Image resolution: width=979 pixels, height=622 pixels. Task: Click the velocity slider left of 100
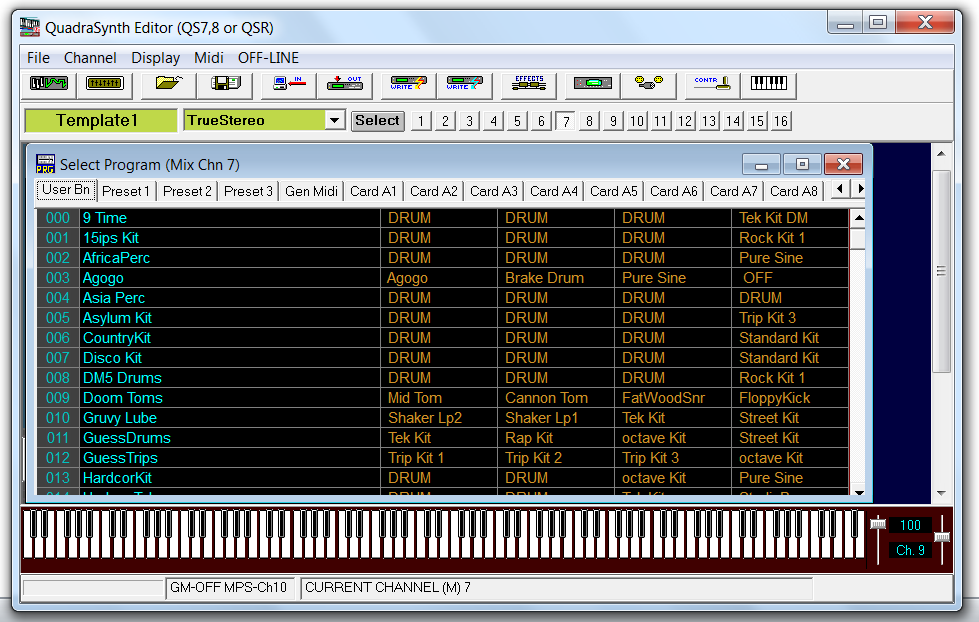click(x=878, y=526)
